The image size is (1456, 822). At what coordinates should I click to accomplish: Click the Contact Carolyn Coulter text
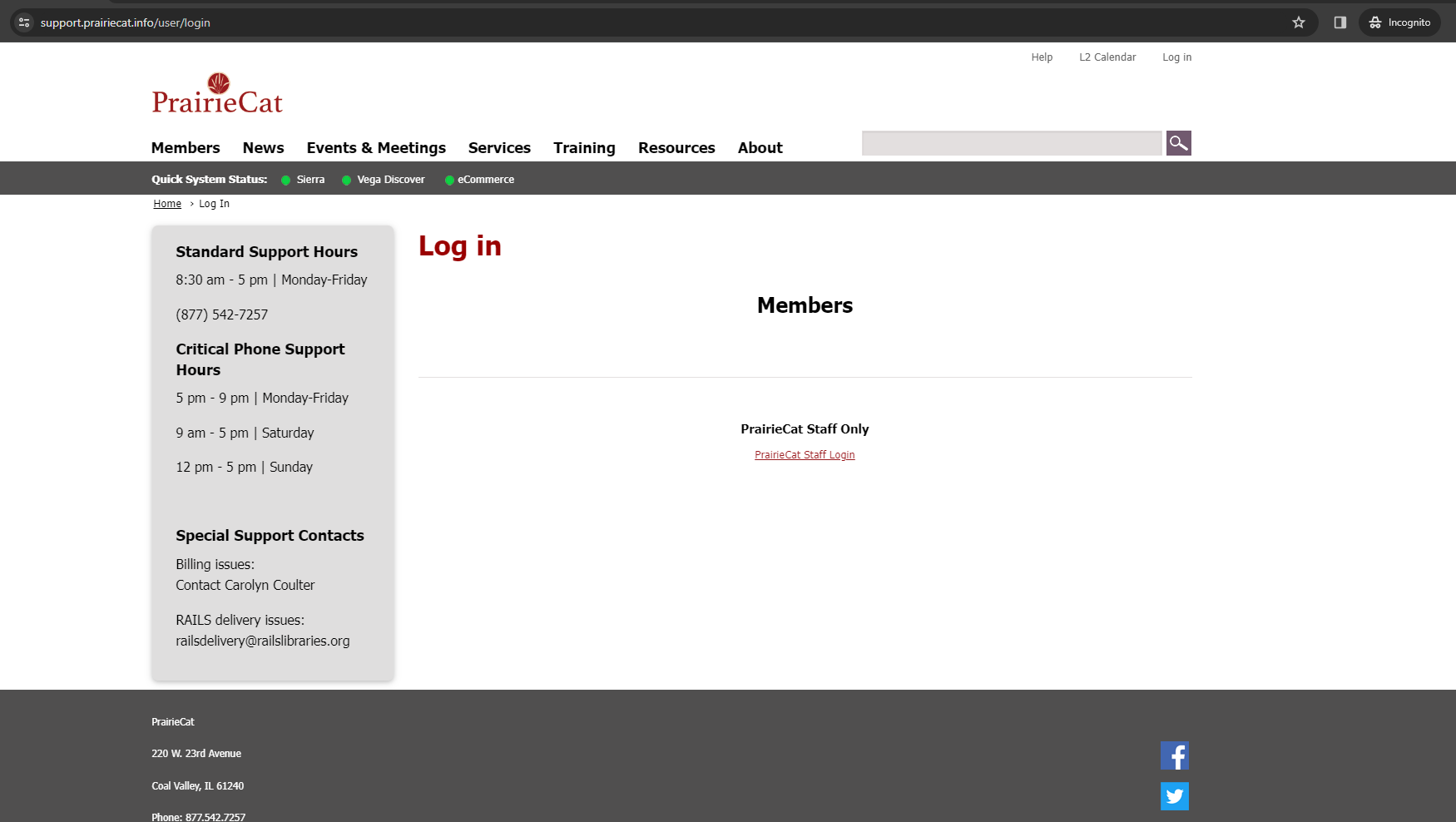point(245,585)
